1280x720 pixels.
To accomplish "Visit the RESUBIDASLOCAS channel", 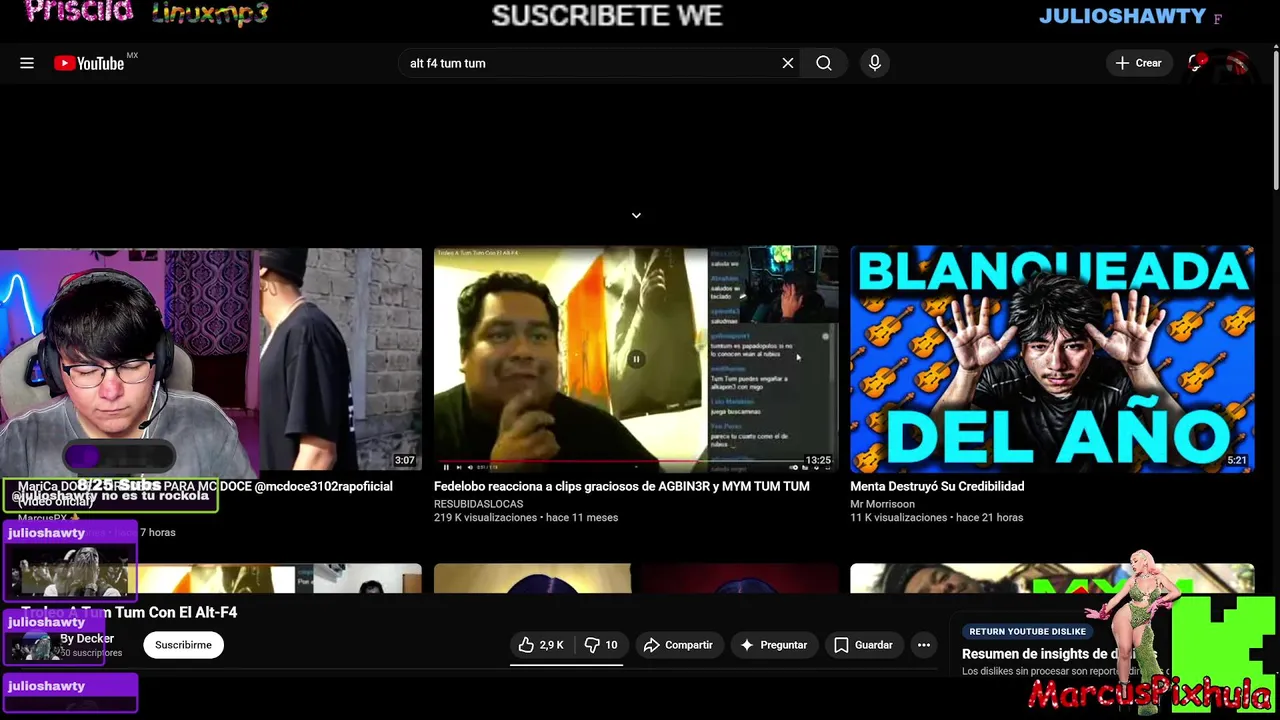I will [478, 504].
